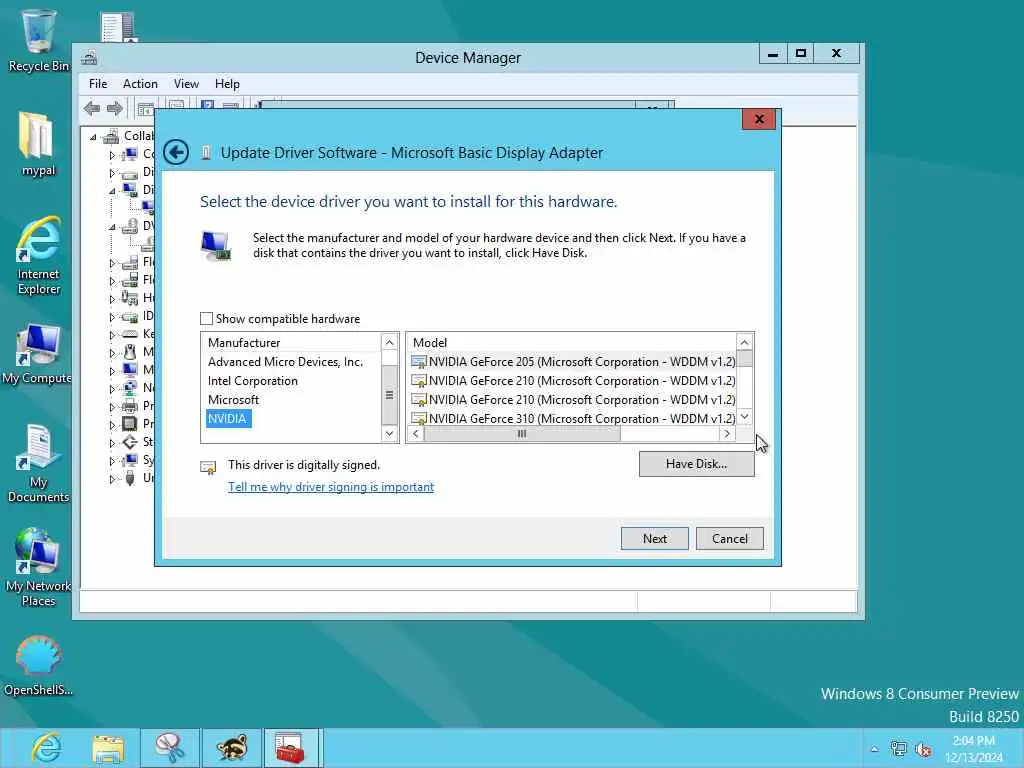This screenshot has width=1024, height=768.
Task: Open the File menu
Action: [98, 84]
